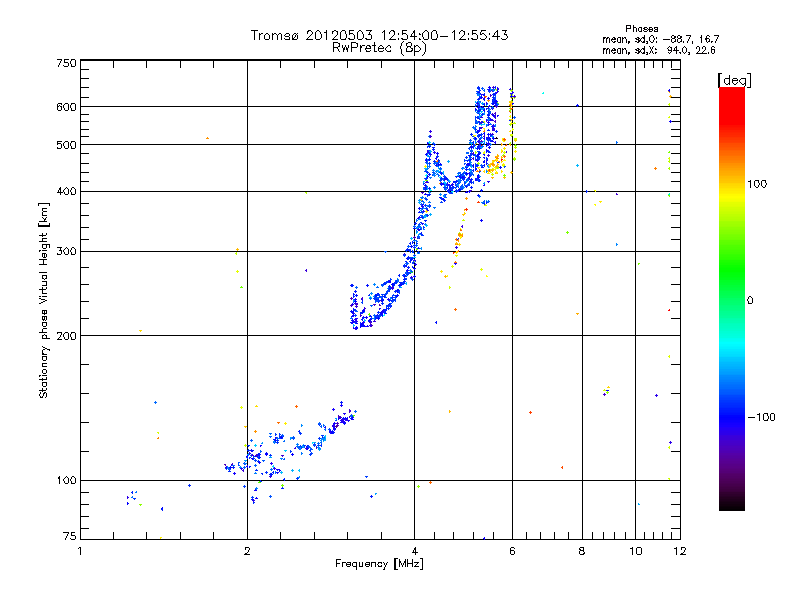Screen dimensions: 800x600
Task: Click the 300 height axis label
Action: [66, 252]
